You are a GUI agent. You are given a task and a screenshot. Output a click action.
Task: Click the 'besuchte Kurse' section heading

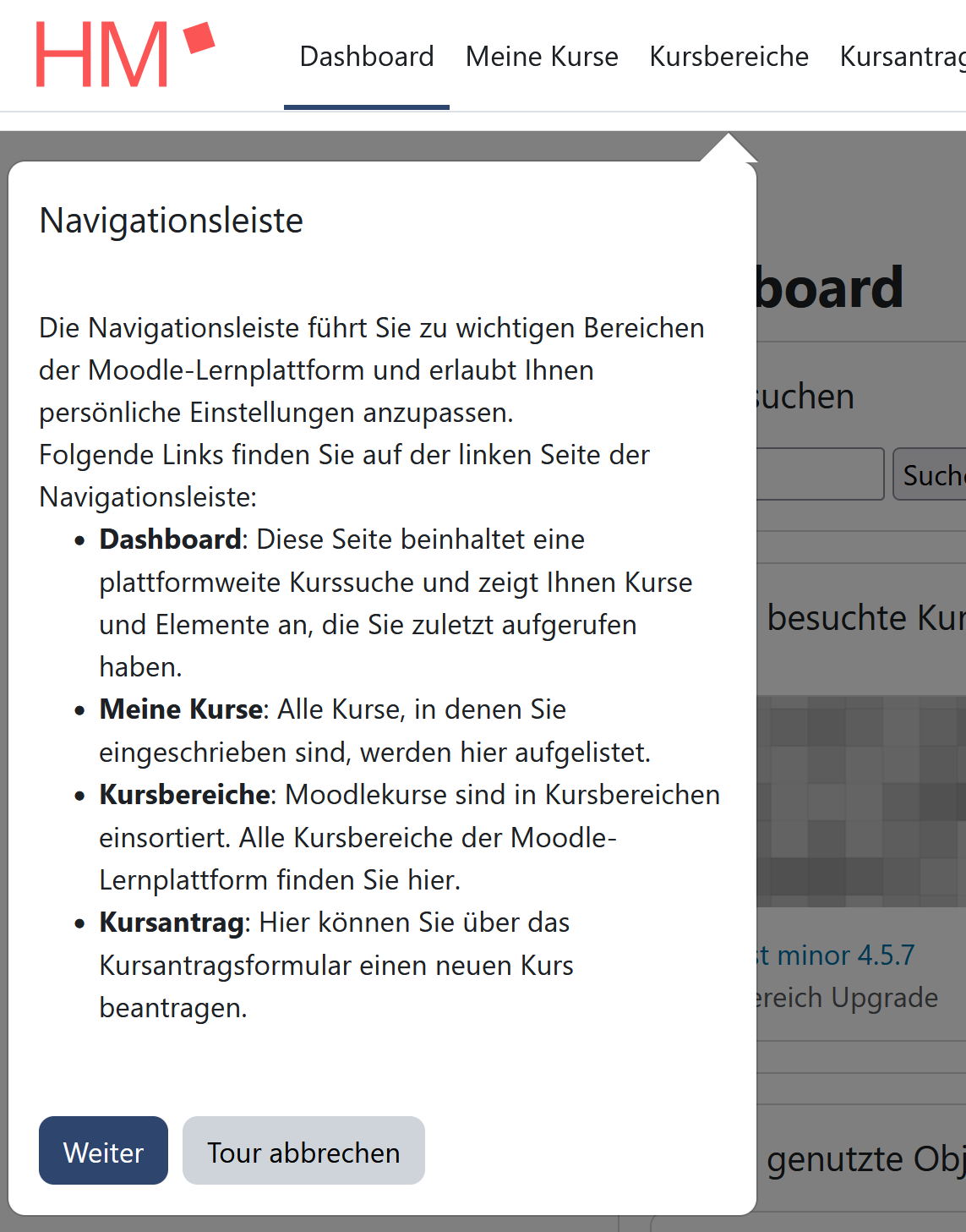[864, 618]
